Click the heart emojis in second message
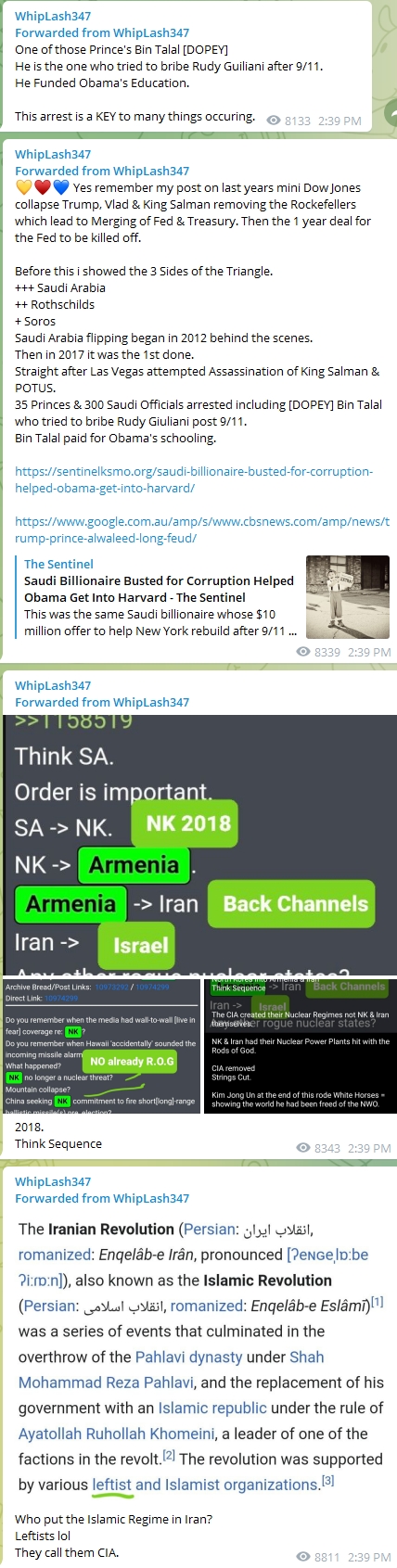Image resolution: width=397 pixels, height=1568 pixels. (42, 187)
